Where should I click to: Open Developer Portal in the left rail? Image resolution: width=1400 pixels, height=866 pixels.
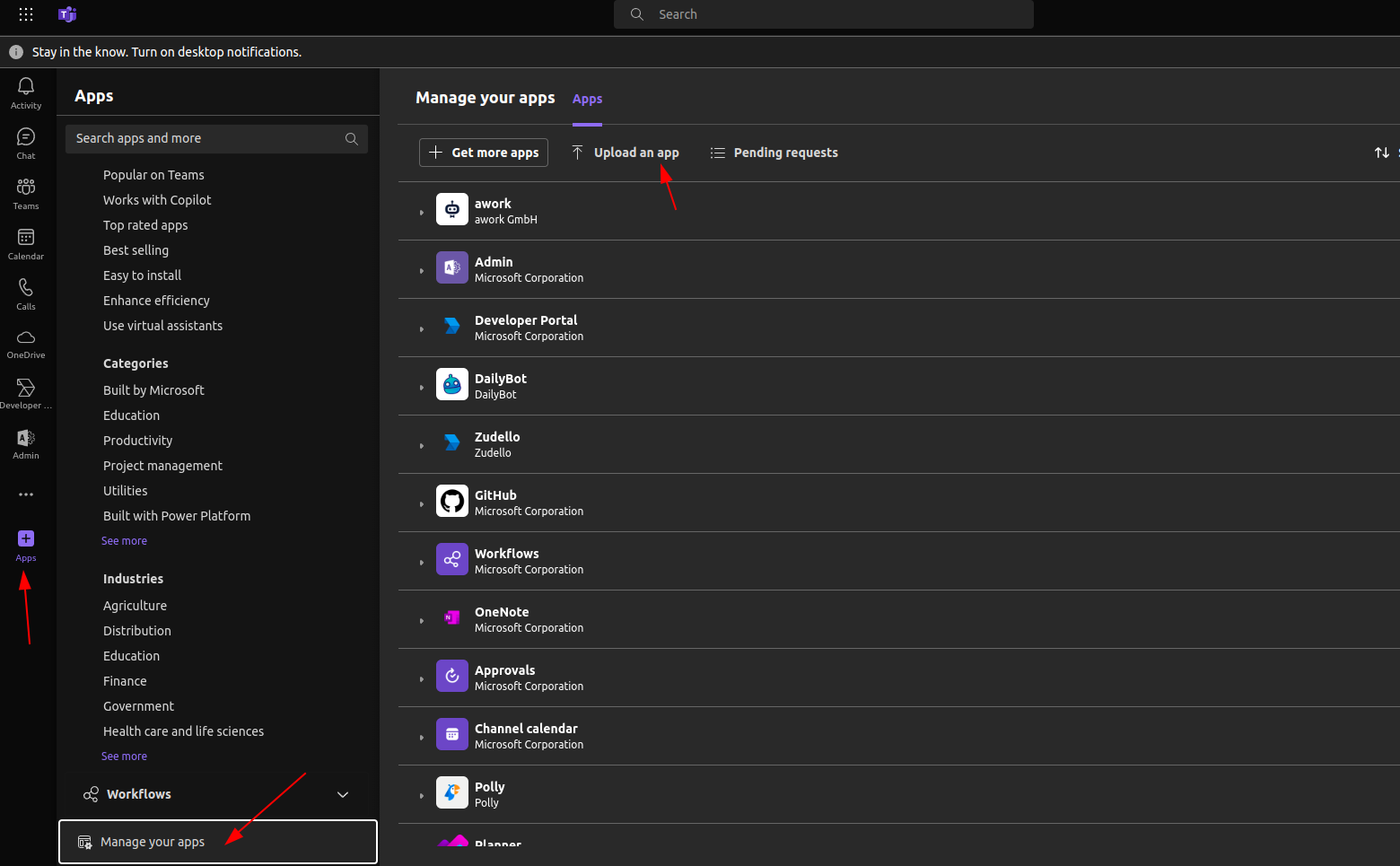coord(26,394)
